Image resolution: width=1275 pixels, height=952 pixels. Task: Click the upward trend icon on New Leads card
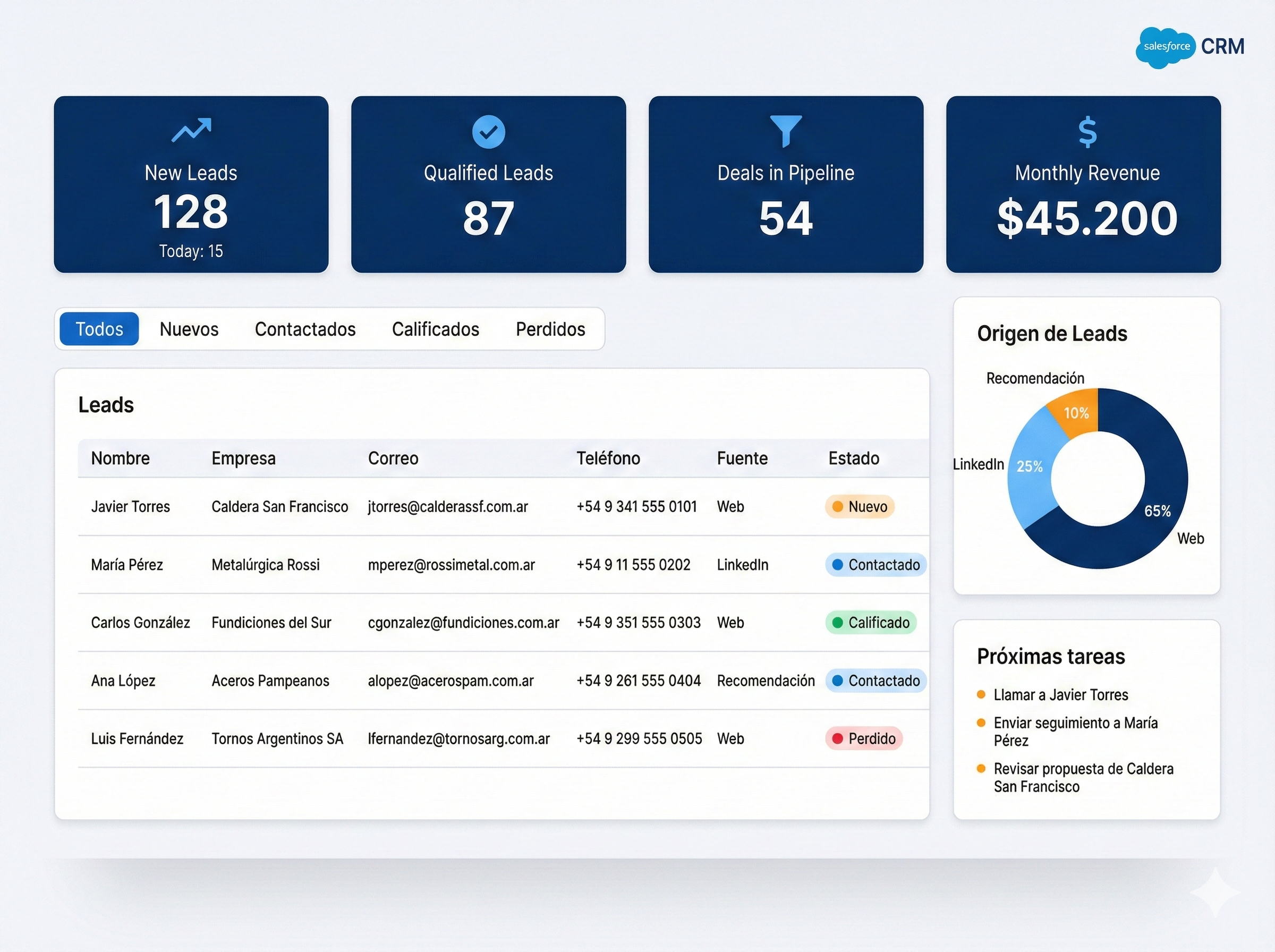pyautogui.click(x=192, y=131)
